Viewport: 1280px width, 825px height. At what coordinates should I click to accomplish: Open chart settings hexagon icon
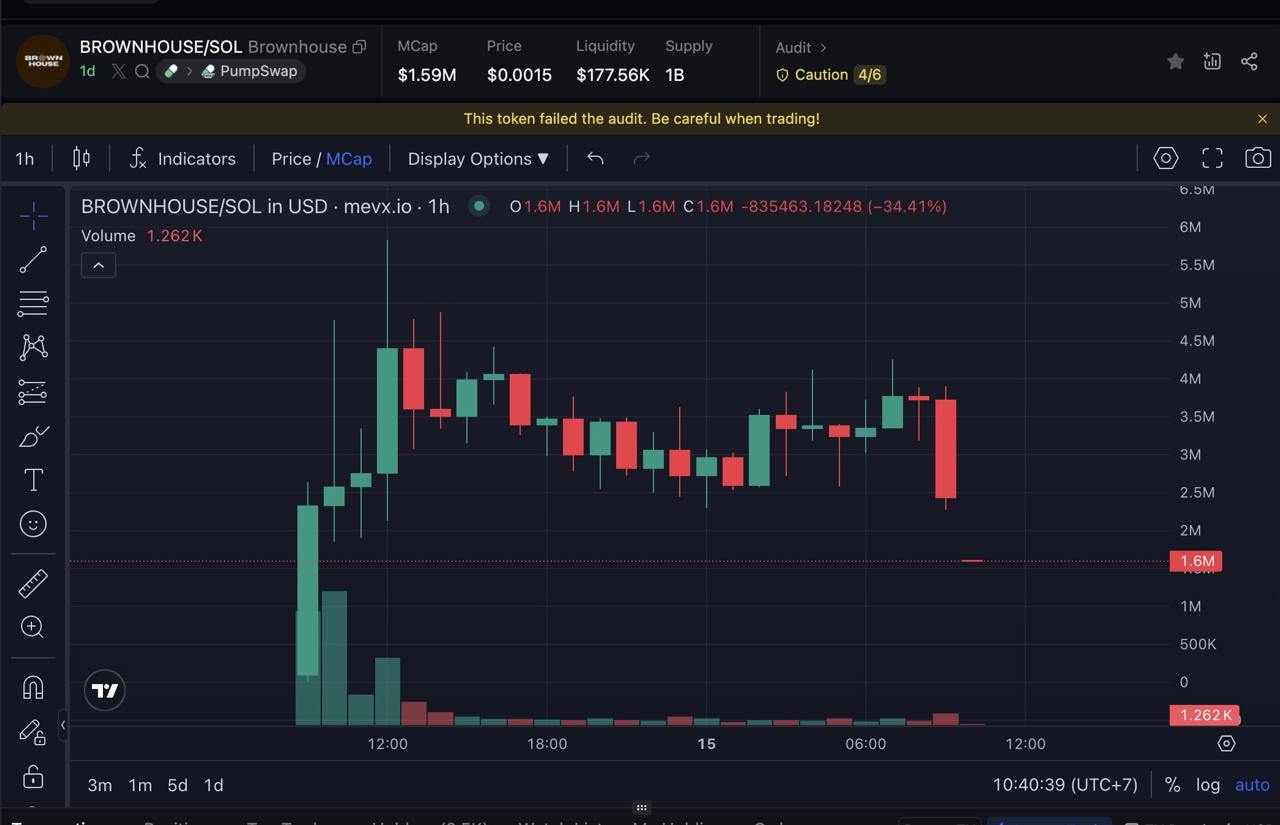[1166, 158]
